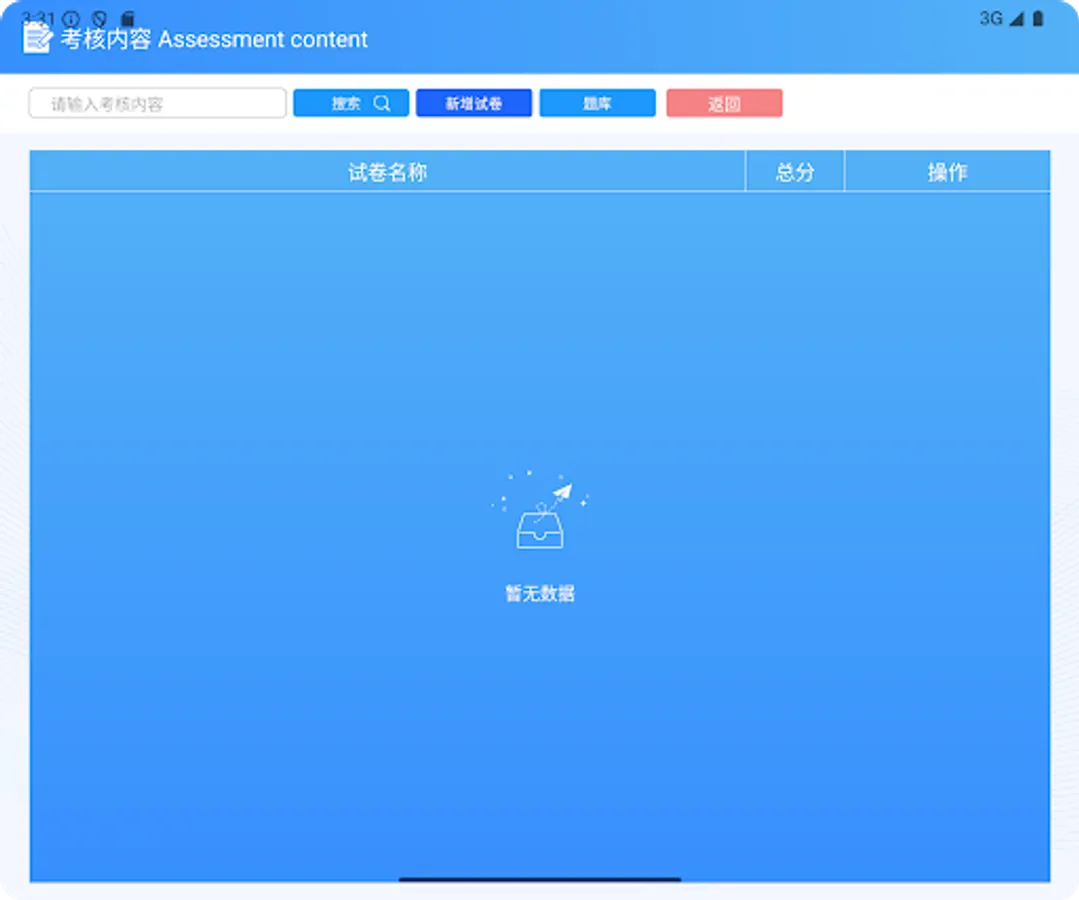The height and width of the screenshot is (900, 1079).
Task: Click the 请输入考核内容 input field
Action: point(156,103)
